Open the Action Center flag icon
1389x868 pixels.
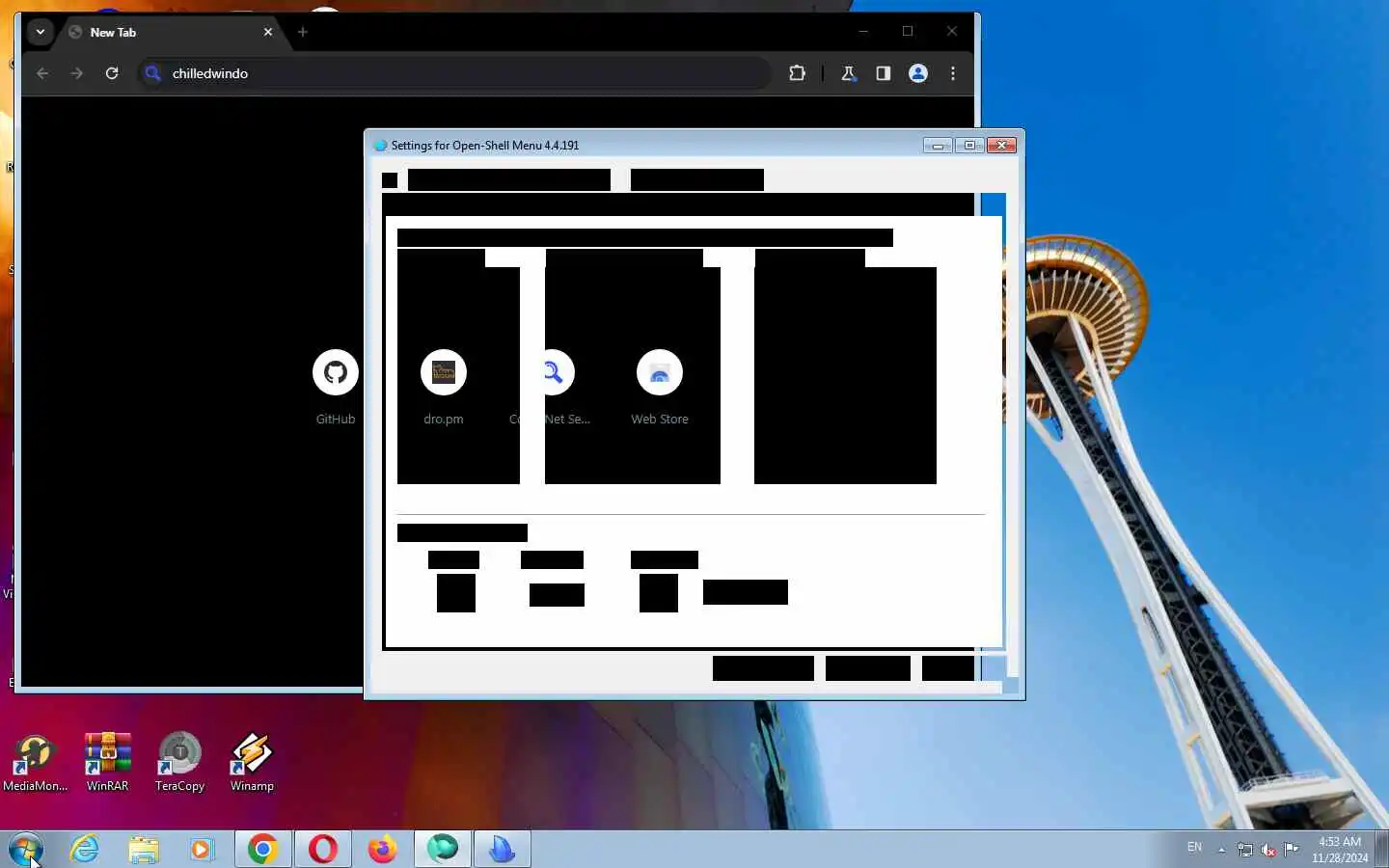tap(1292, 850)
